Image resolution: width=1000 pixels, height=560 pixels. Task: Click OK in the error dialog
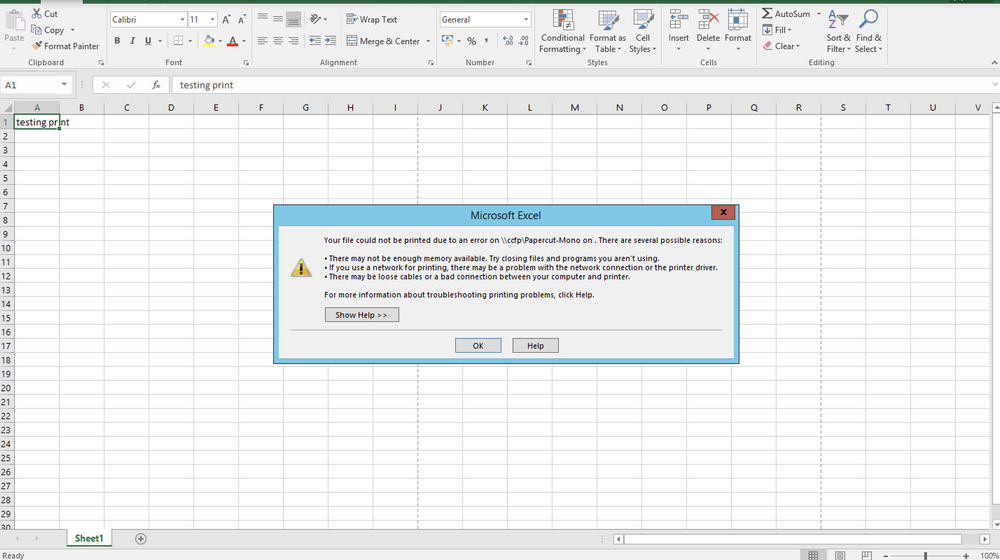click(x=478, y=346)
